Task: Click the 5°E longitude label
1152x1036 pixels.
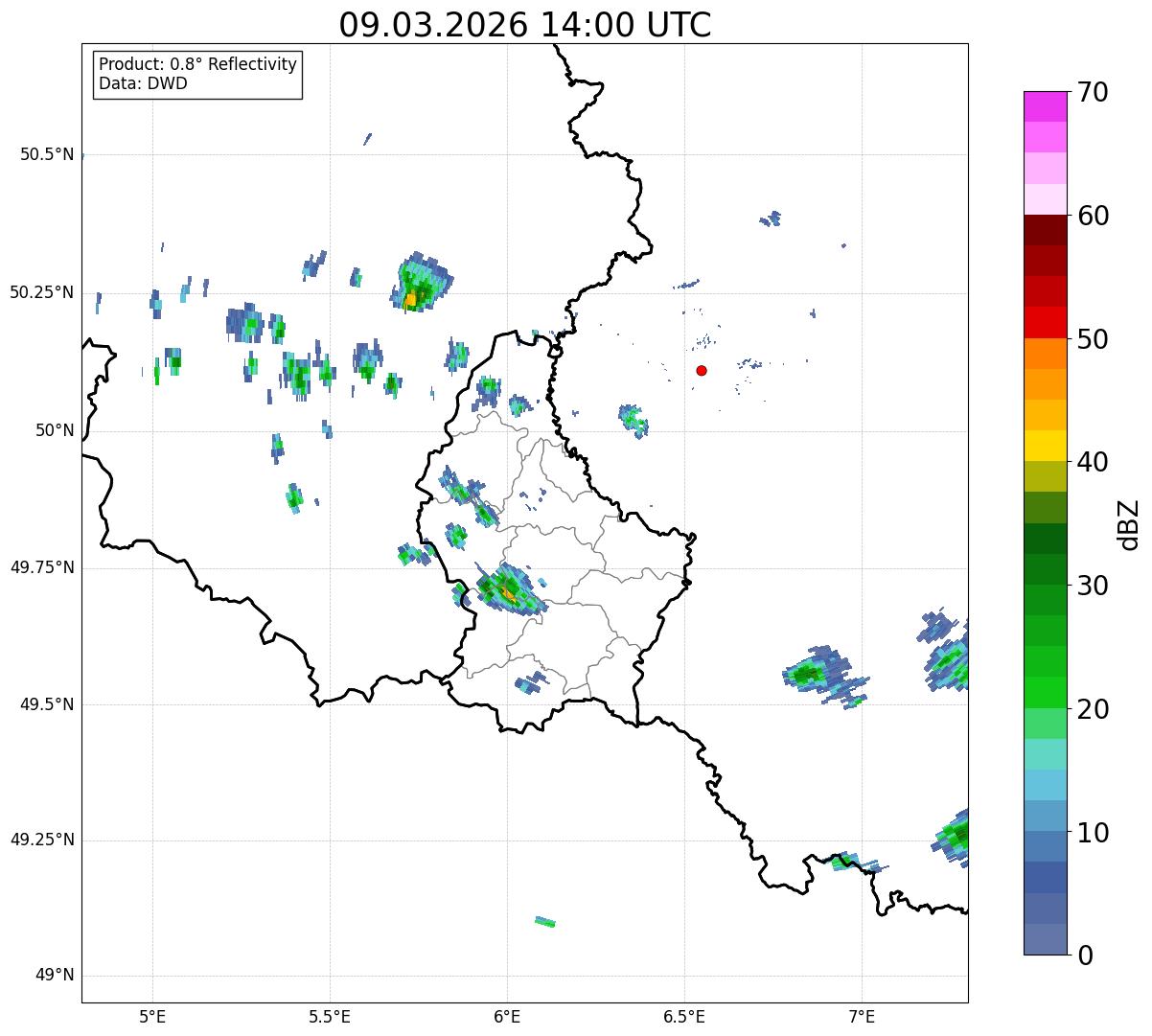Action: [152, 1019]
